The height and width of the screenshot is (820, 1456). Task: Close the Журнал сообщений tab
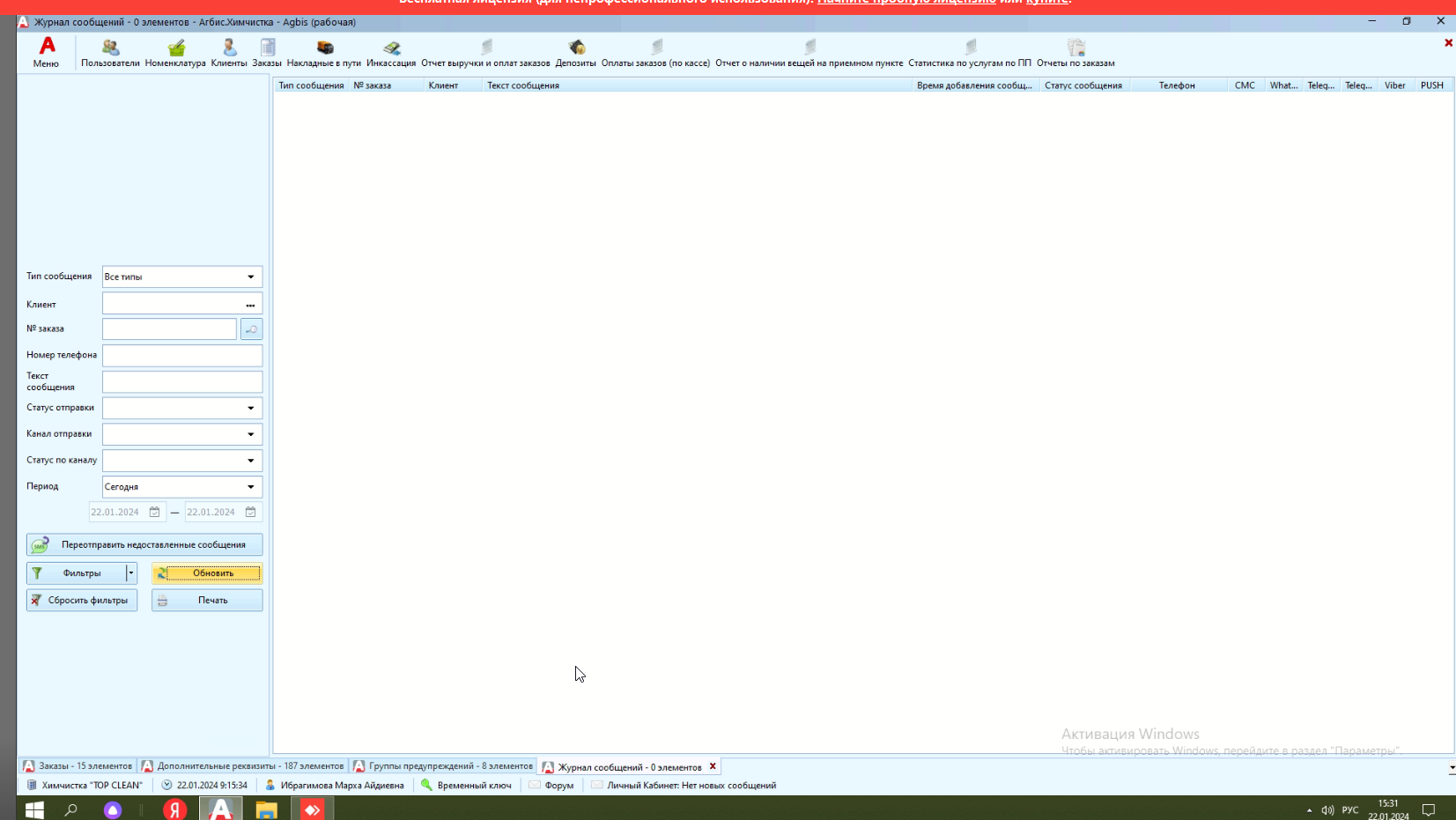[x=713, y=766]
